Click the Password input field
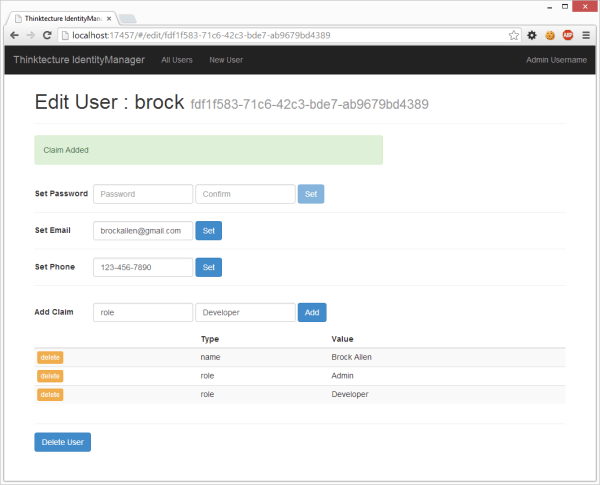The width and height of the screenshot is (600, 485). pos(142,194)
